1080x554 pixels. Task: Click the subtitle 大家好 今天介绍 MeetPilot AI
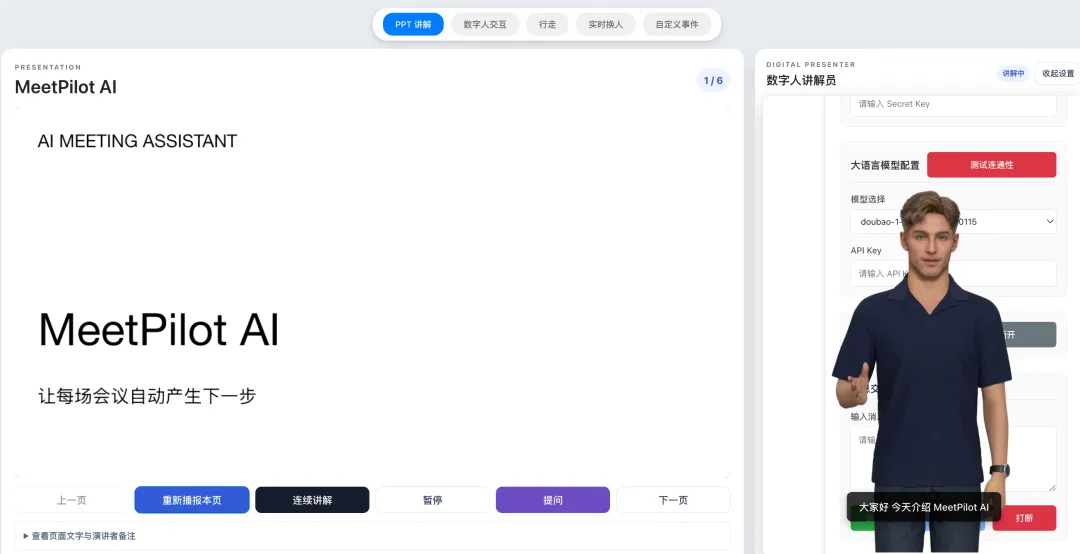coord(924,507)
